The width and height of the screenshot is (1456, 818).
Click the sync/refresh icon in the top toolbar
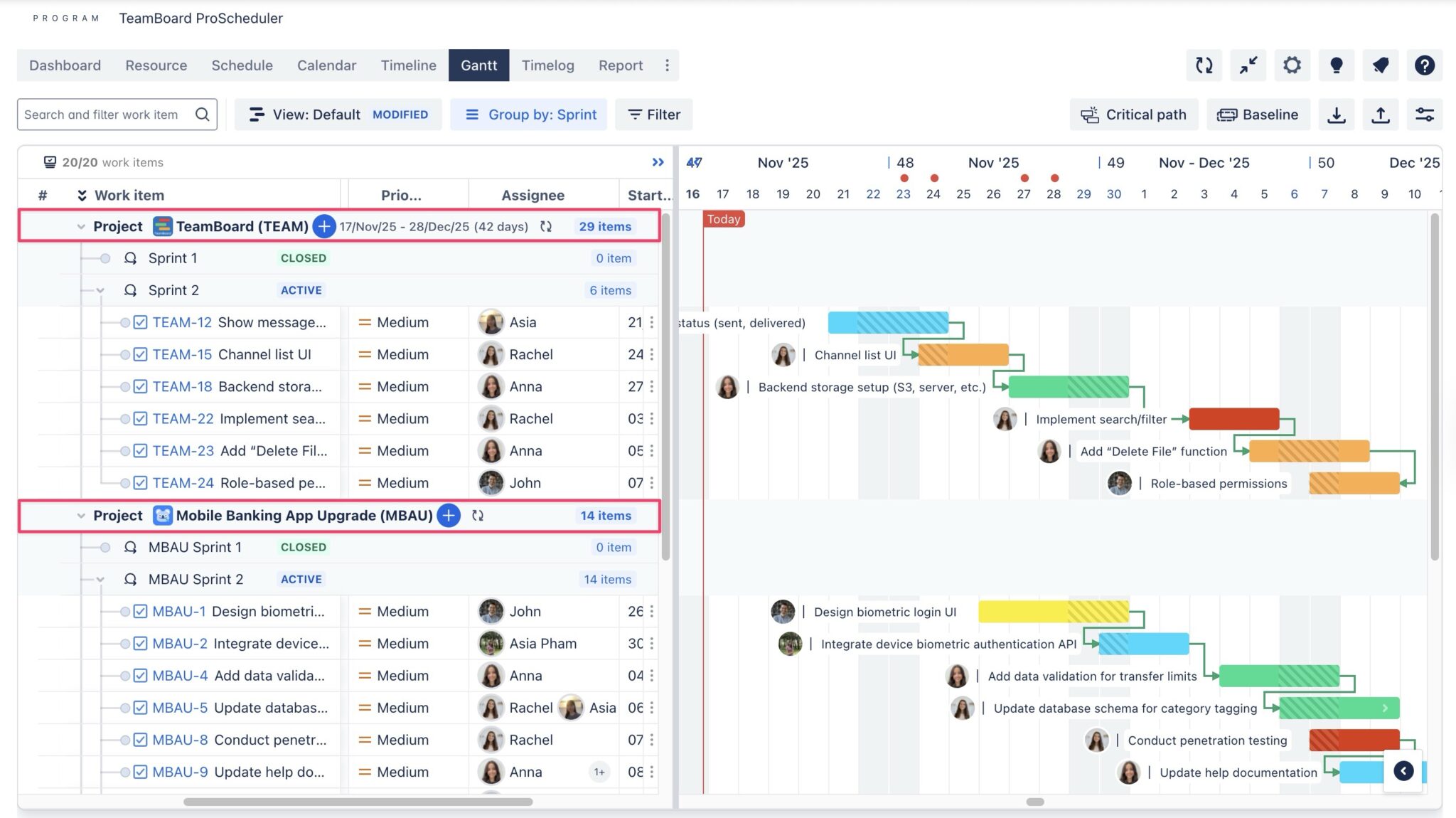(x=1204, y=65)
